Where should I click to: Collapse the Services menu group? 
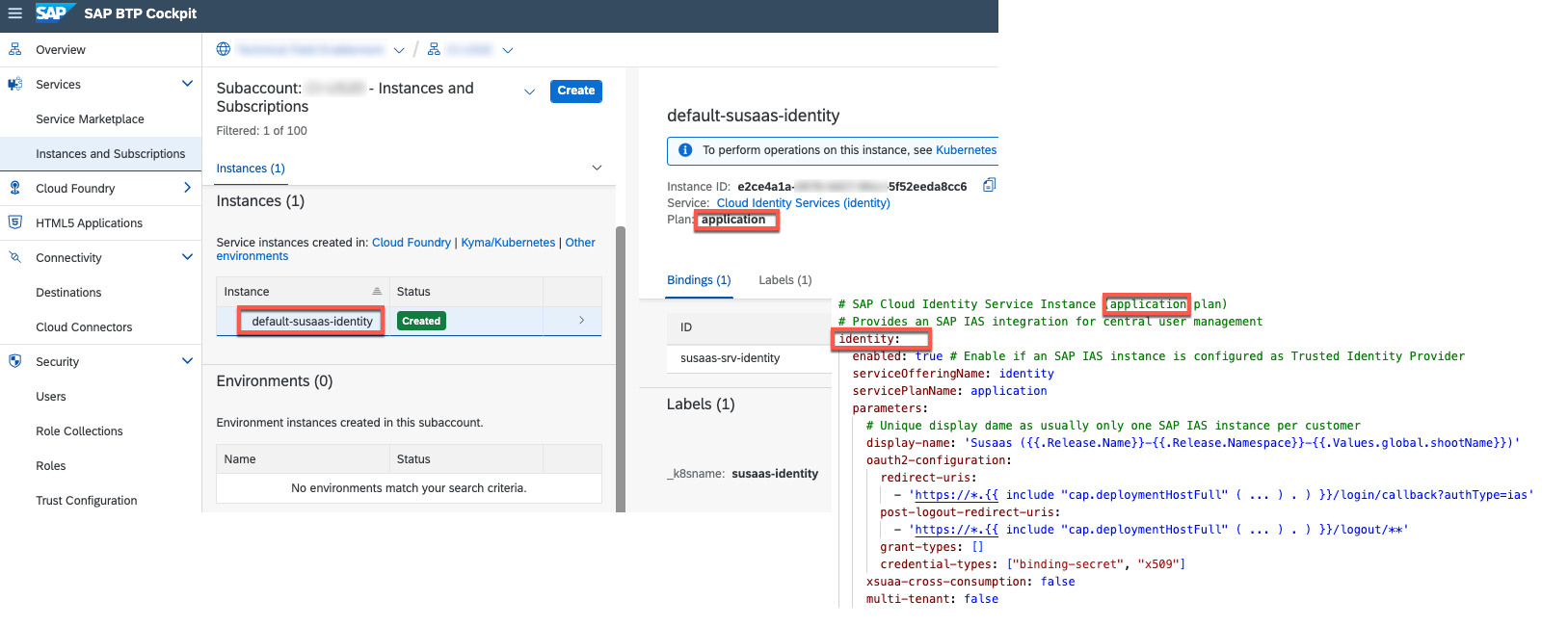(x=187, y=84)
